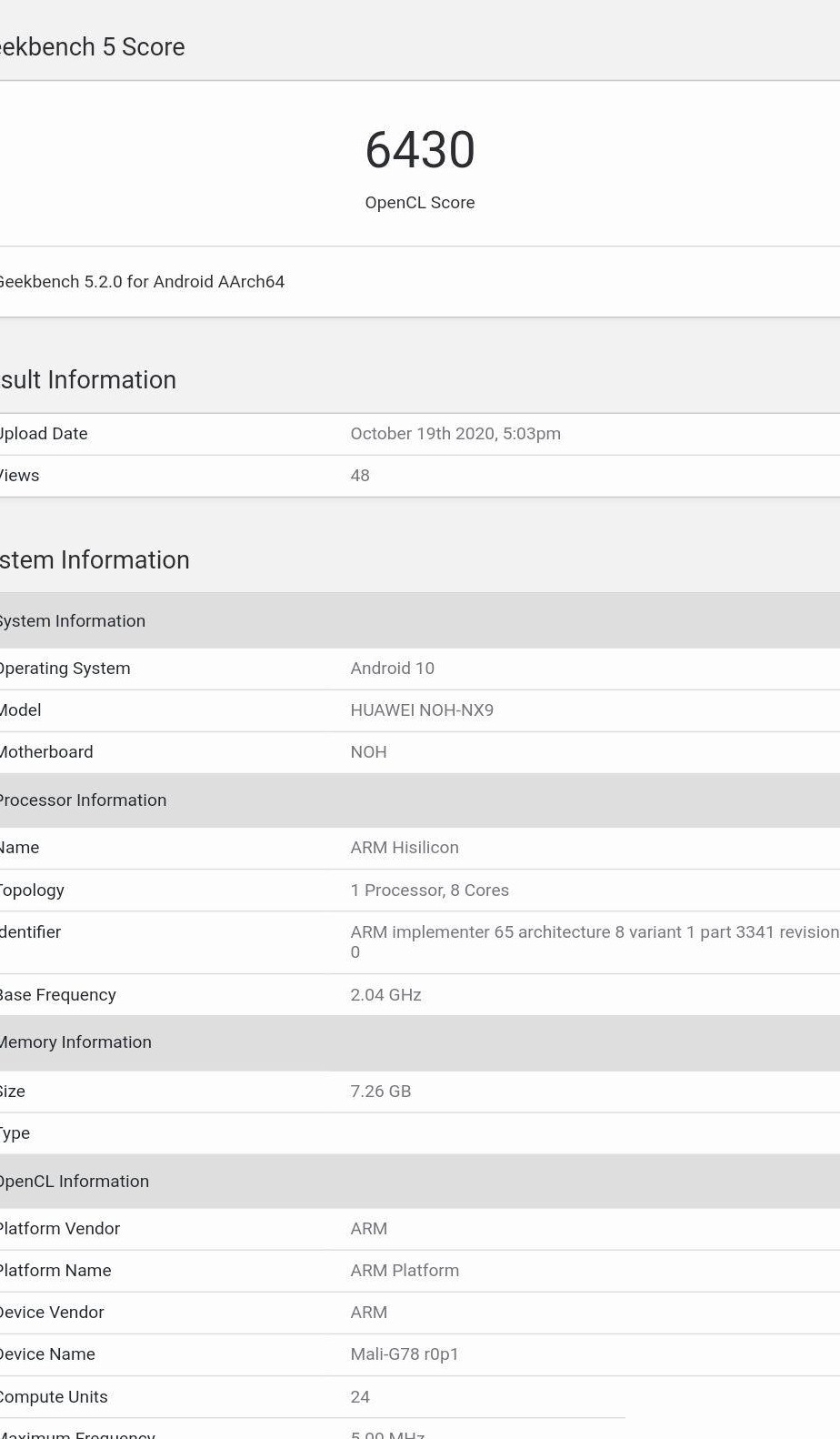Click the Mali-G78 r0p1 device name
840x1439 pixels.
405,1354
